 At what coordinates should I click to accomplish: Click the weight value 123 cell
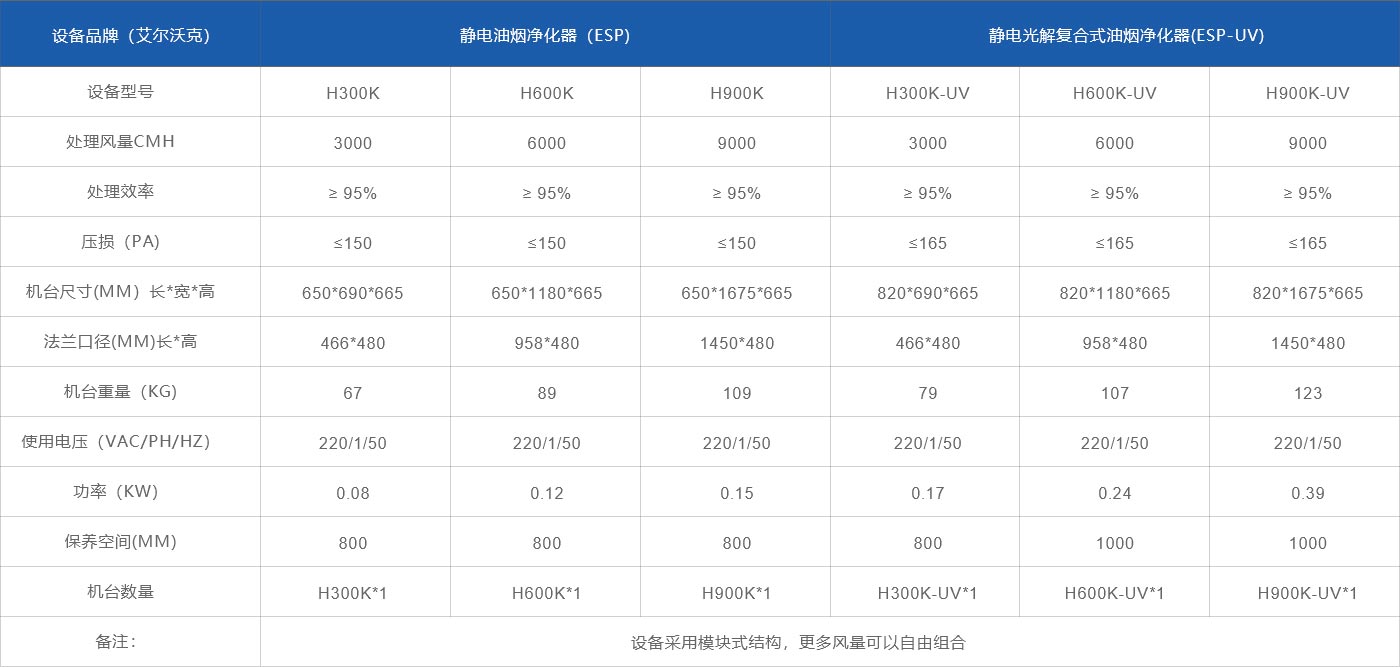pyautogui.click(x=1307, y=393)
